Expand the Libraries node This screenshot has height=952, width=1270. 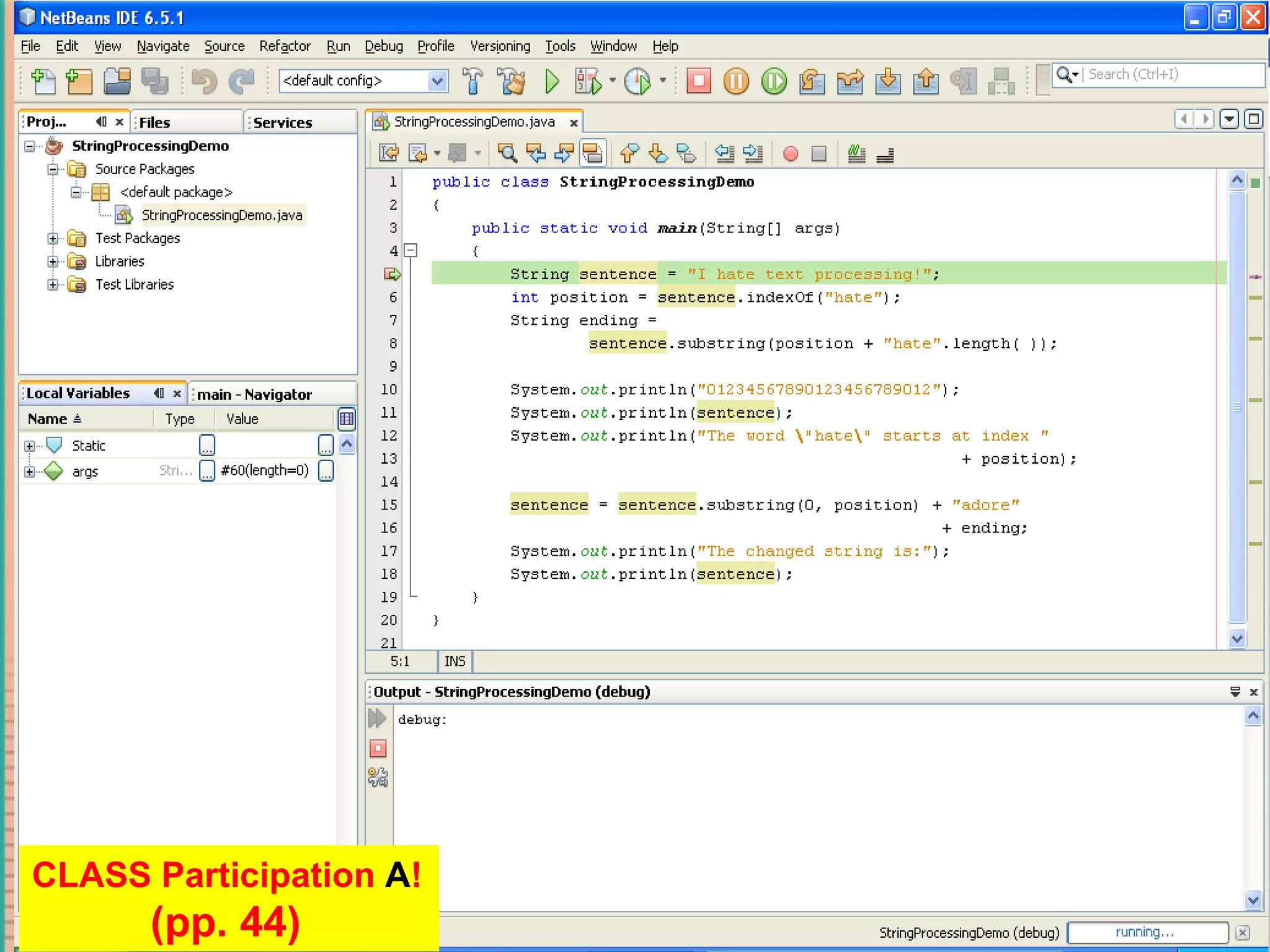(53, 262)
